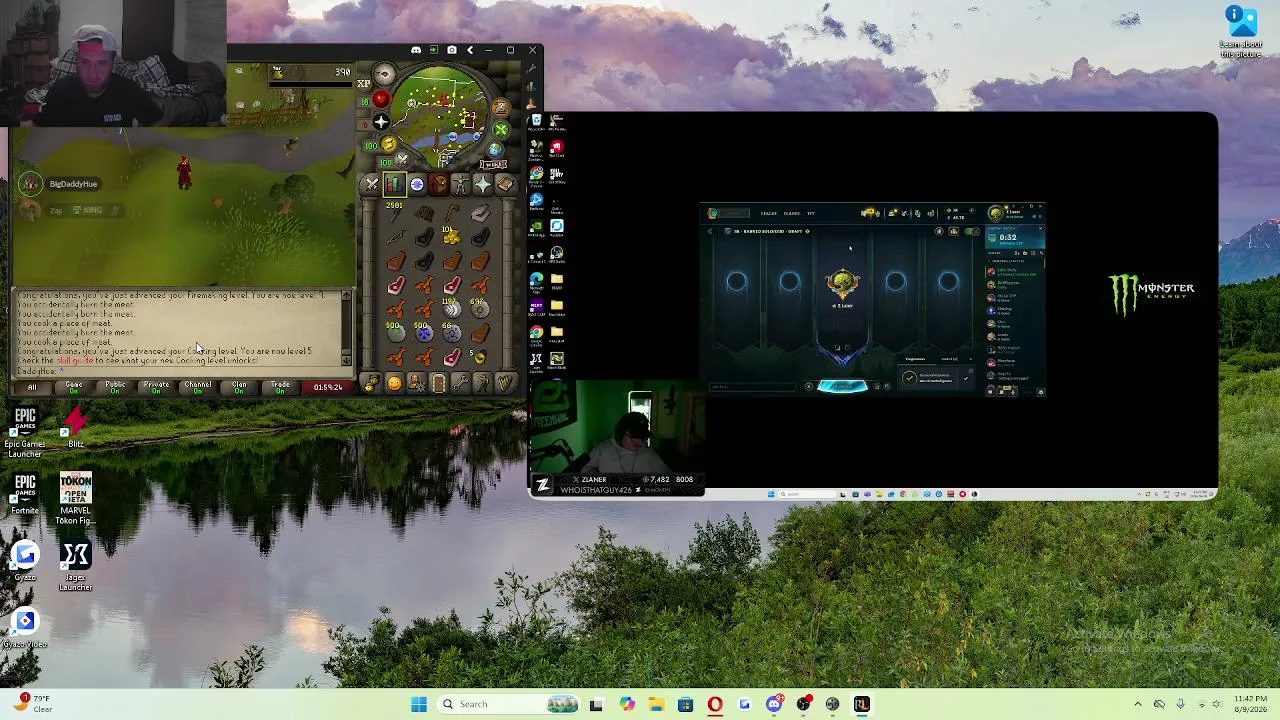
Task: Open the Music Player harp tab
Action: pyautogui.click(x=504, y=383)
